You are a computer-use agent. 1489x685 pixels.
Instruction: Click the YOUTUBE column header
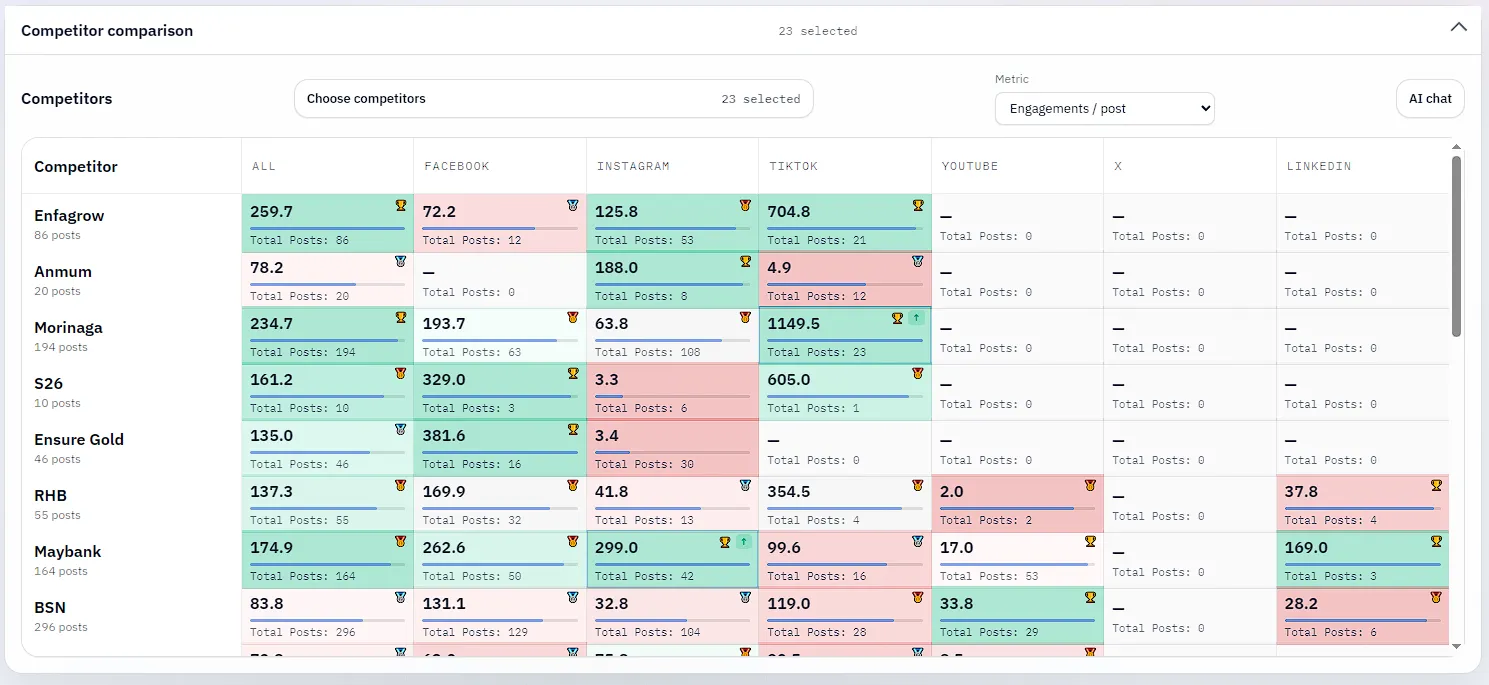(970, 166)
